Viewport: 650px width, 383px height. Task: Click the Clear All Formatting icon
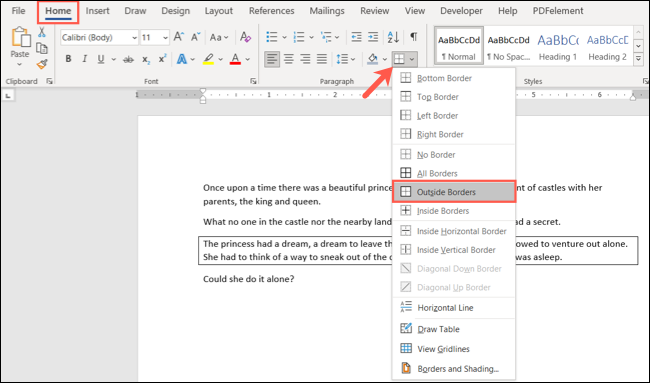coord(245,37)
